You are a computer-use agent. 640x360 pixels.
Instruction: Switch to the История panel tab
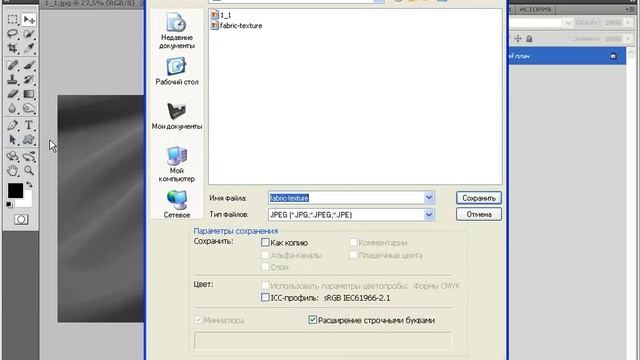click(535, 9)
